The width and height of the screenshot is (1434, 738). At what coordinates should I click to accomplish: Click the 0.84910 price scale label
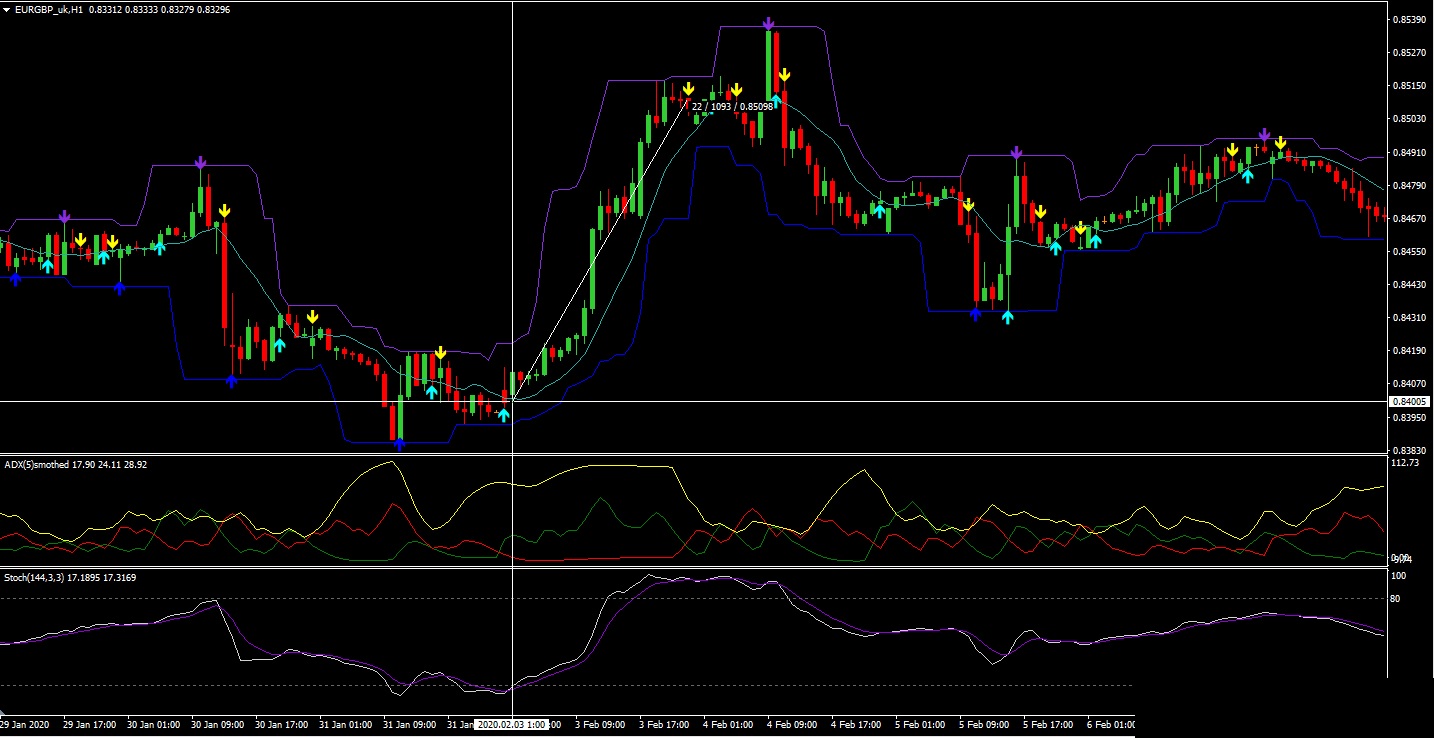pos(1410,152)
